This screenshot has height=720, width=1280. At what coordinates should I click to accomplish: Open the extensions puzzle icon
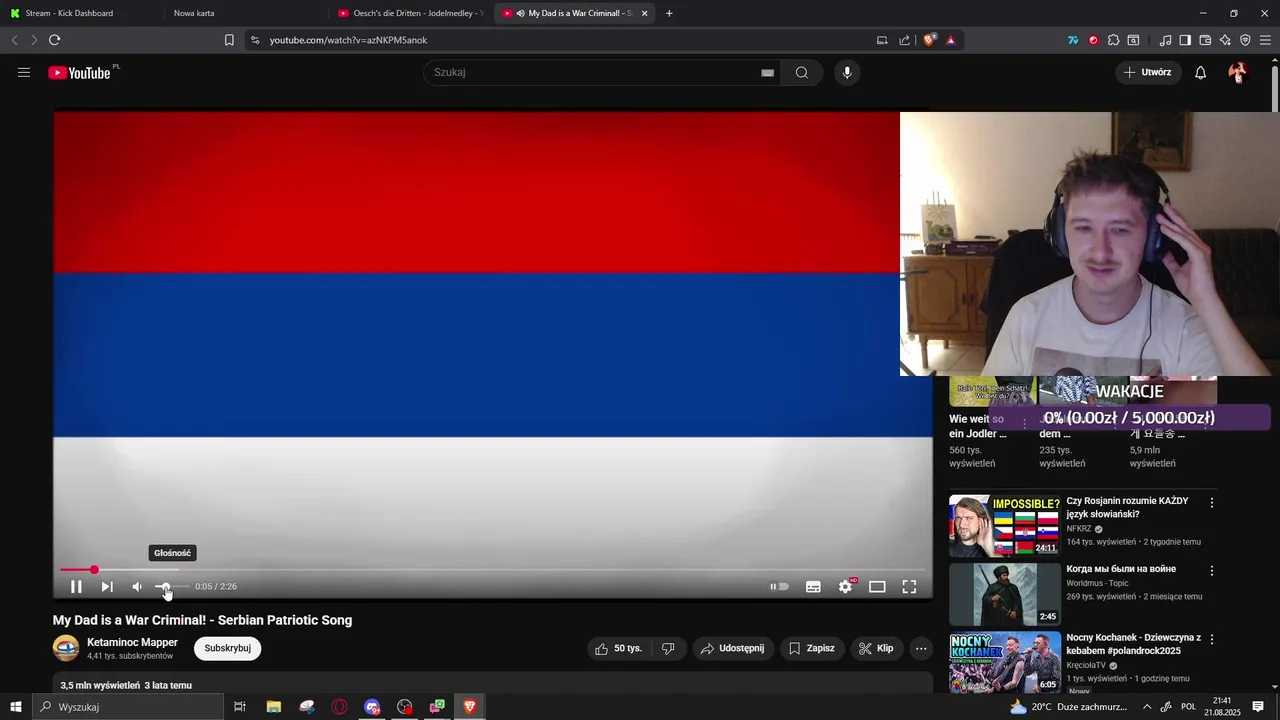(1113, 40)
